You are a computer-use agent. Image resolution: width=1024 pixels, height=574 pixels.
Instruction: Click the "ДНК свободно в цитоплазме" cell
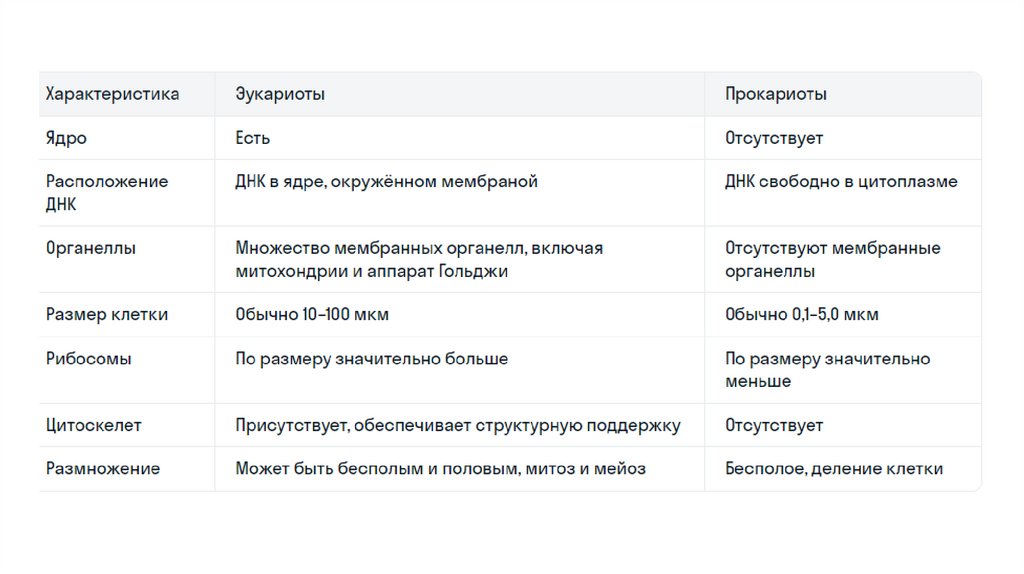(x=841, y=182)
